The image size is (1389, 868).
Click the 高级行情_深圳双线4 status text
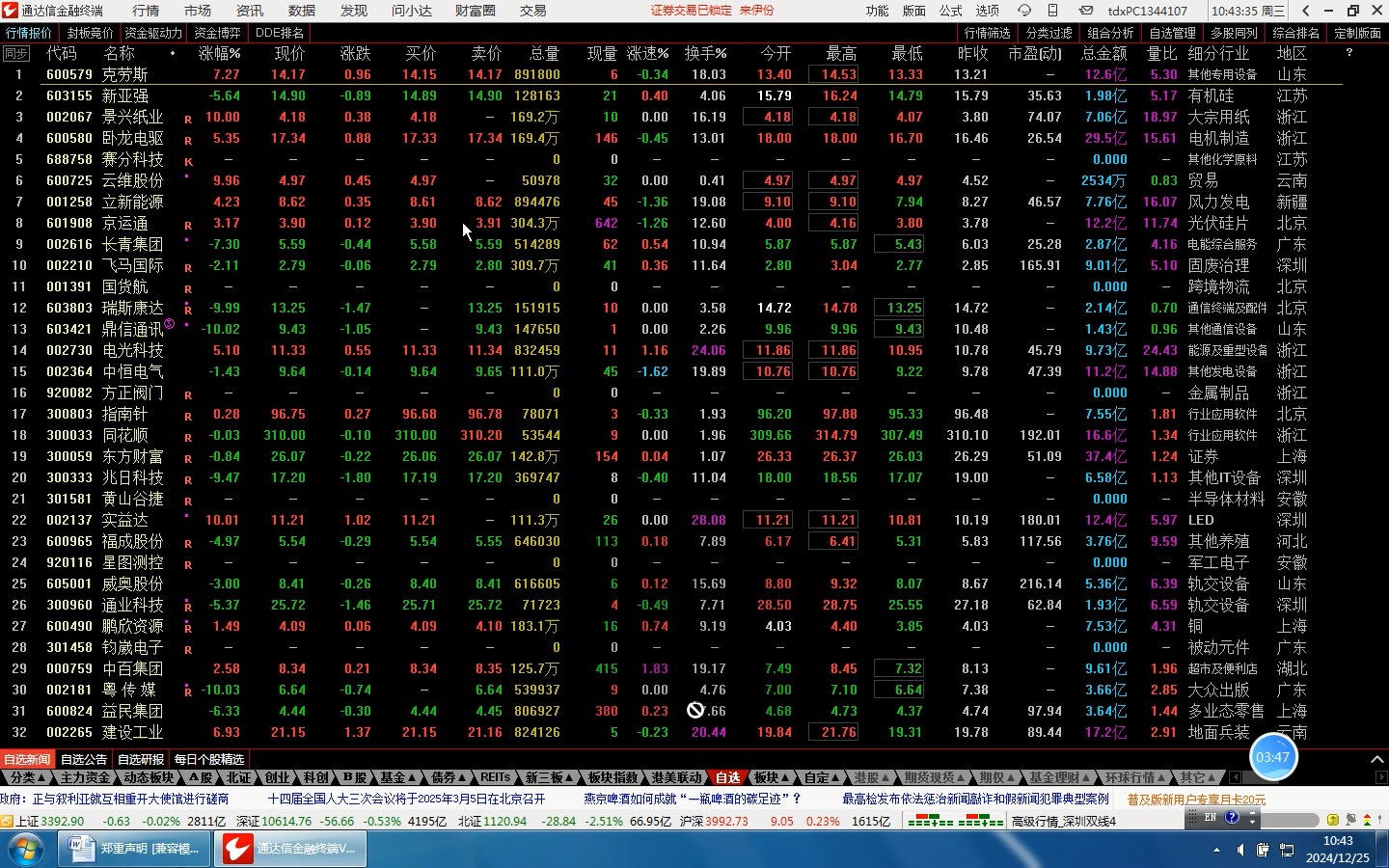pos(1064,822)
